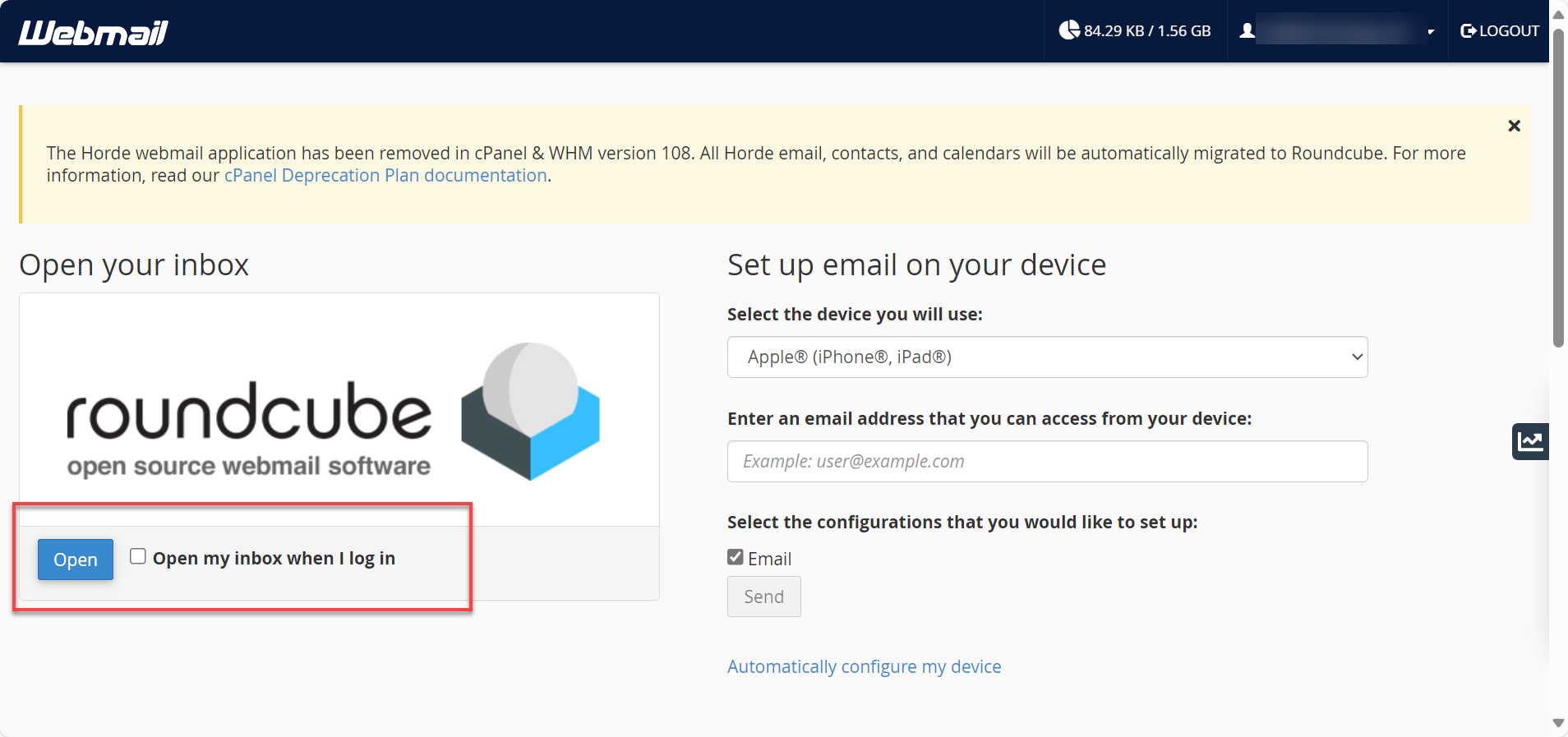Log out using the LOGOUT link
This screenshot has width=1568, height=737.
pos(1500,31)
